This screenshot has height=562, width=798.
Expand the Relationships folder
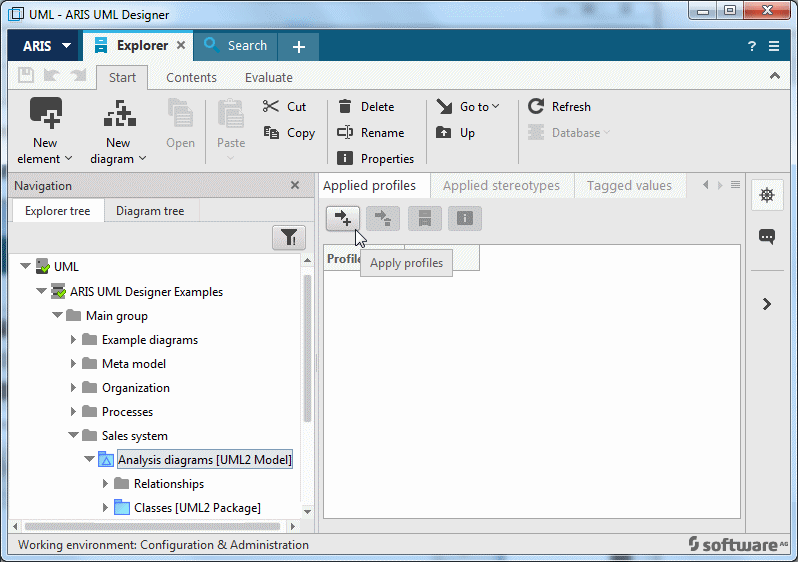pos(105,484)
